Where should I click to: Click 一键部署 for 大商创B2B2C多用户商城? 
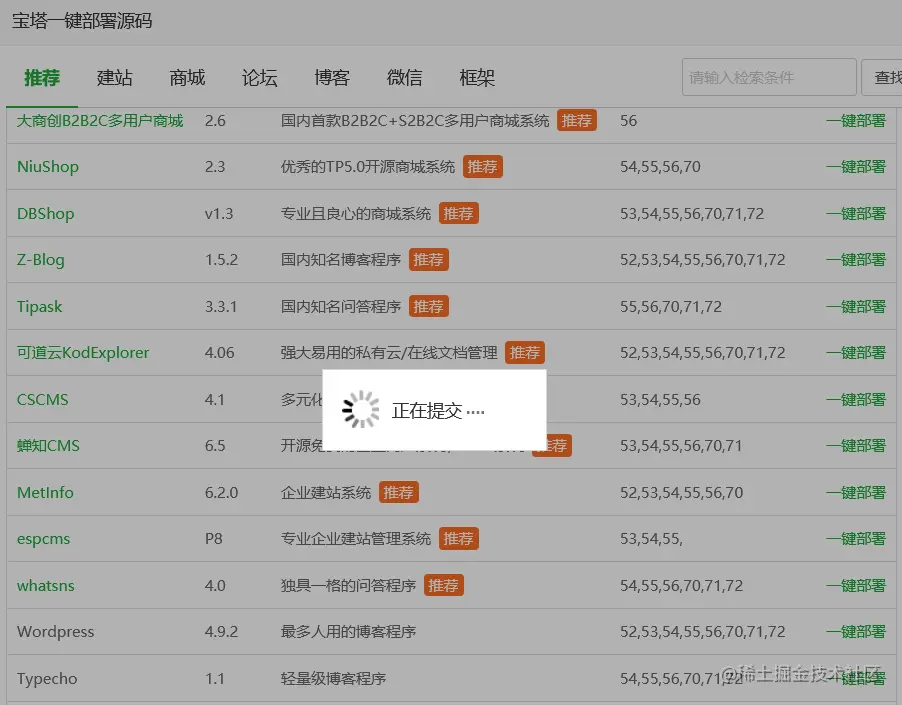coord(855,121)
